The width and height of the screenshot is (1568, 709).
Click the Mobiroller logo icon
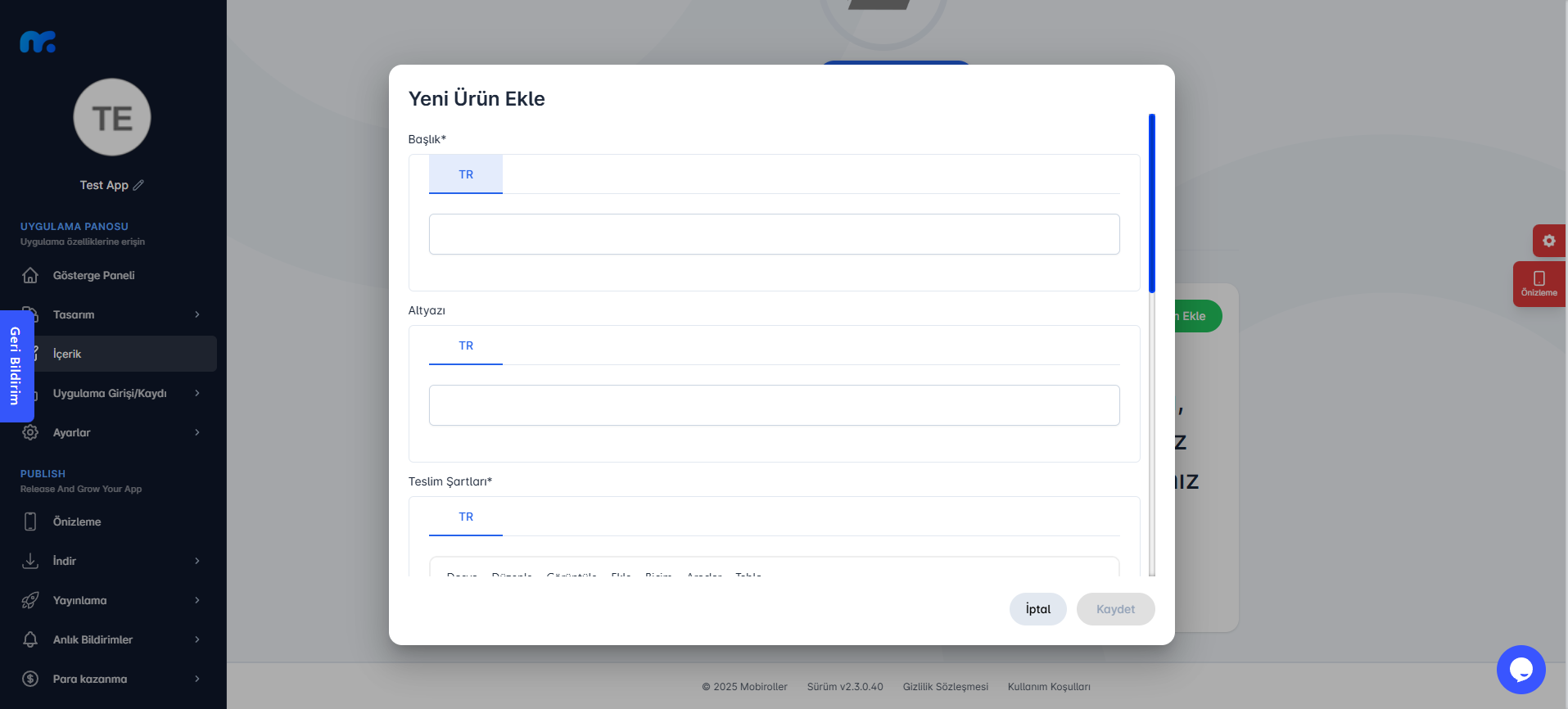[38, 42]
